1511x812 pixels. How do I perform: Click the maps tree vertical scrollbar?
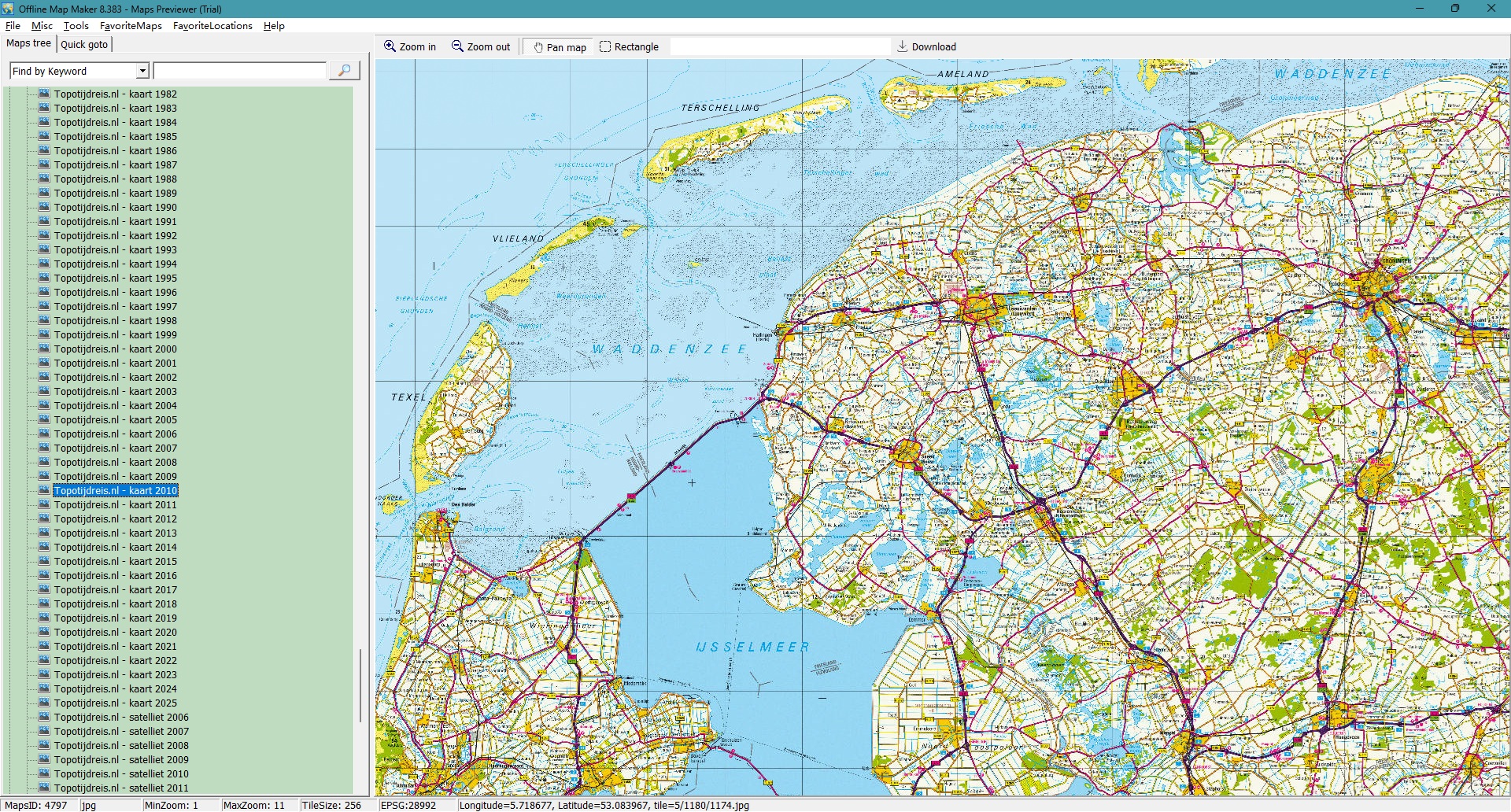tap(360, 685)
